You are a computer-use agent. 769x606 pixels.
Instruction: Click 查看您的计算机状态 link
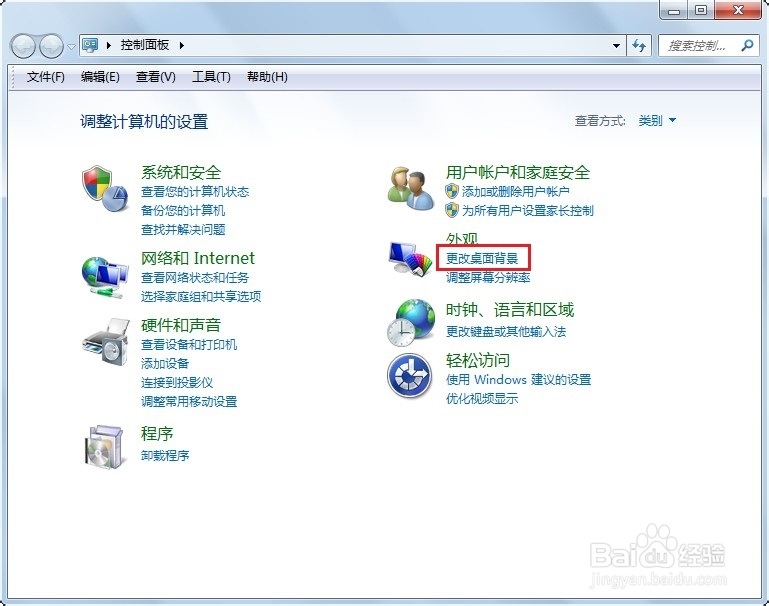pos(195,191)
